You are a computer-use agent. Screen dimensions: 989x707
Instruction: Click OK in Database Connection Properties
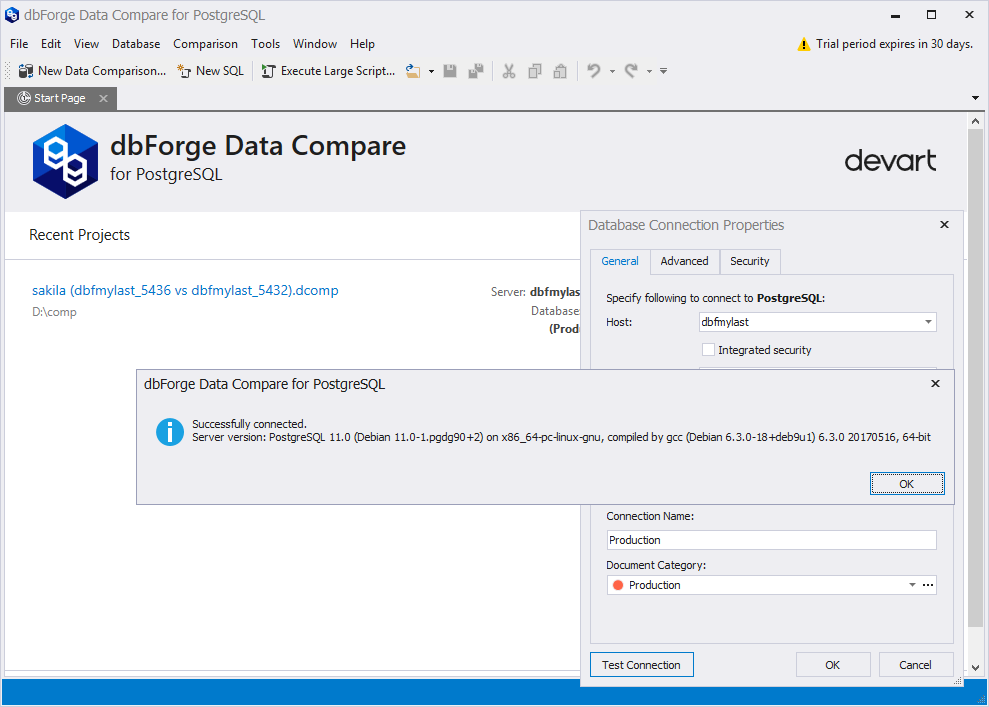tap(833, 665)
